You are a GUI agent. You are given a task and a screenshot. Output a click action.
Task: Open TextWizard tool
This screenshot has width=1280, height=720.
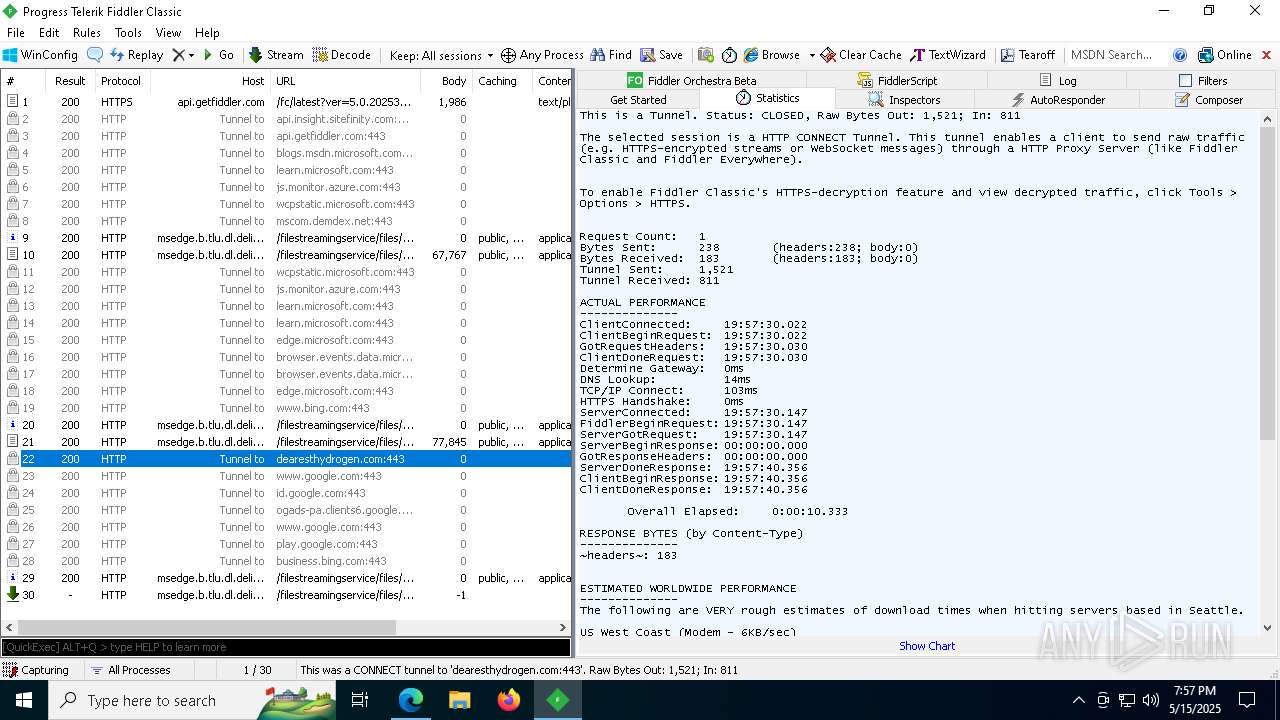click(x=947, y=55)
